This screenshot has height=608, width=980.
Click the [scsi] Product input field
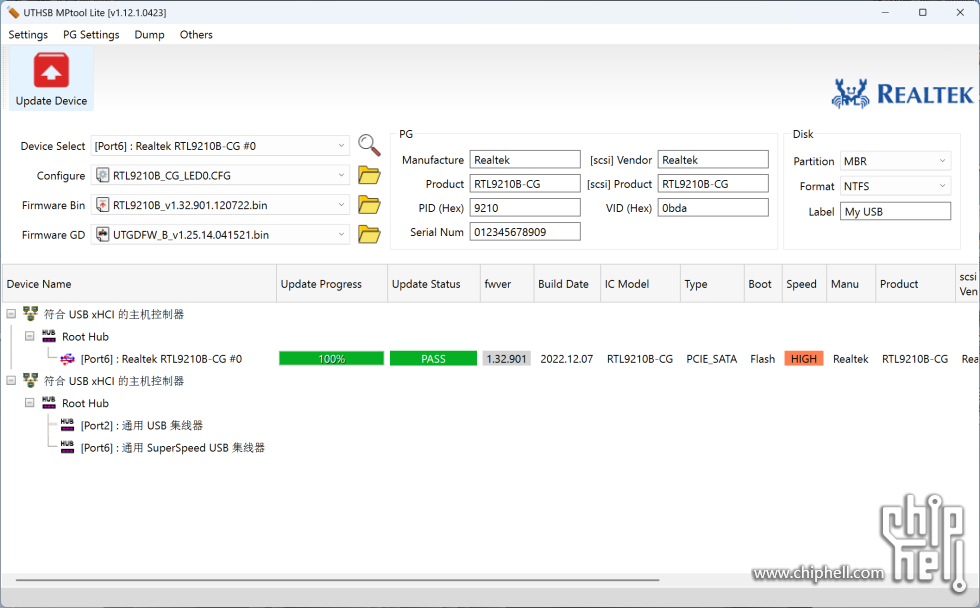(x=713, y=184)
